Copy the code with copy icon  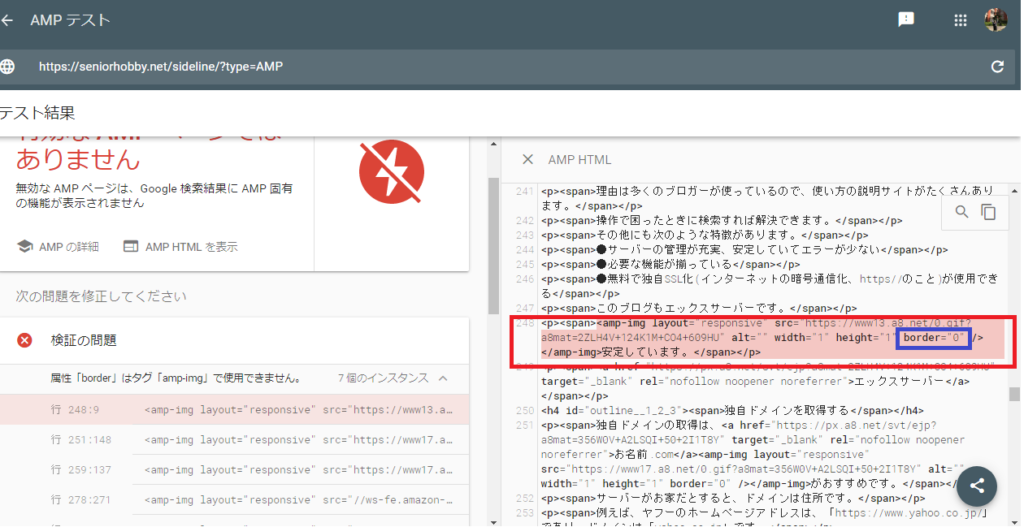coord(989,212)
